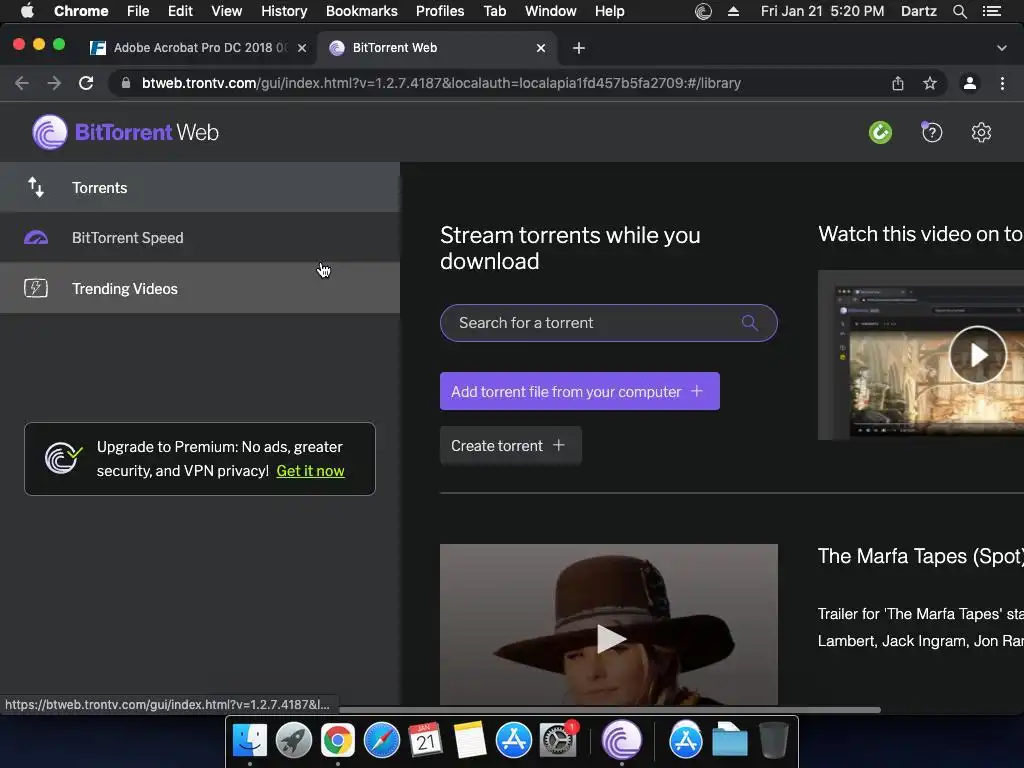Viewport: 1024px width, 768px height.
Task: Open a new browser tab
Action: click(x=579, y=48)
